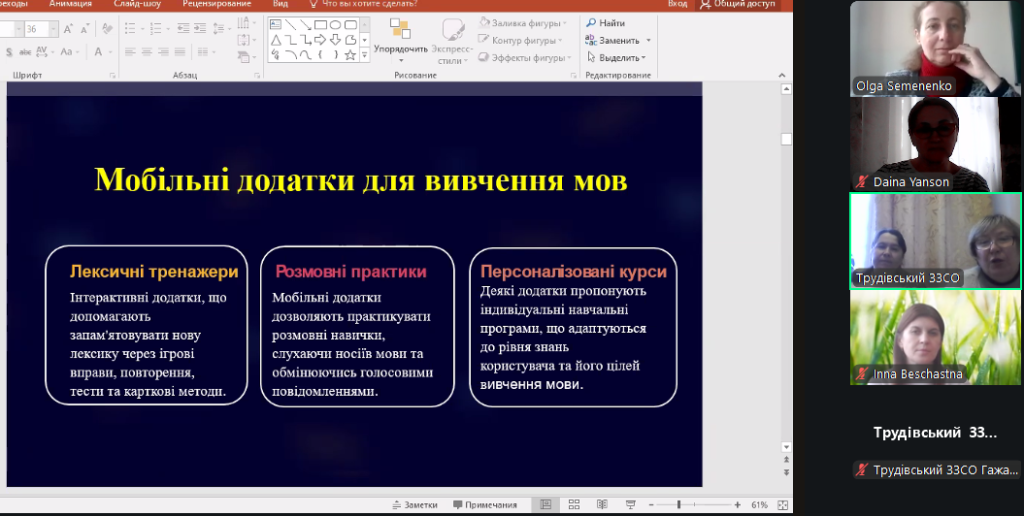Open the Вид (View) ribbon tab
Image resolution: width=1024 pixels, height=516 pixels.
tap(280, 4)
